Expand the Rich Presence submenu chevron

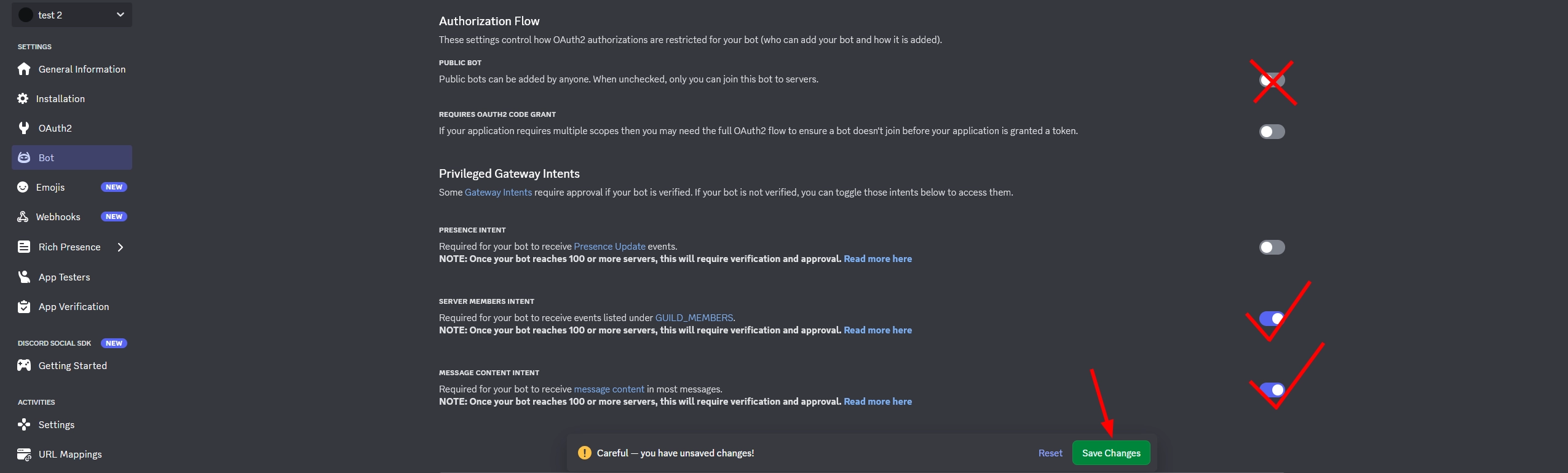click(121, 247)
